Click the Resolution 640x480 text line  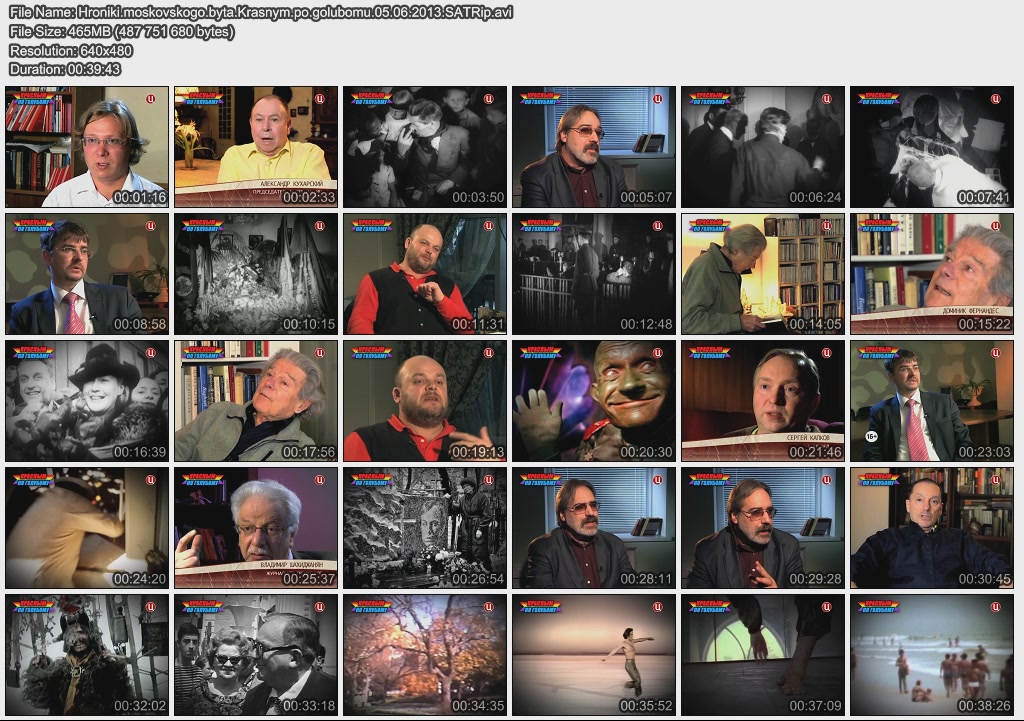point(71,50)
